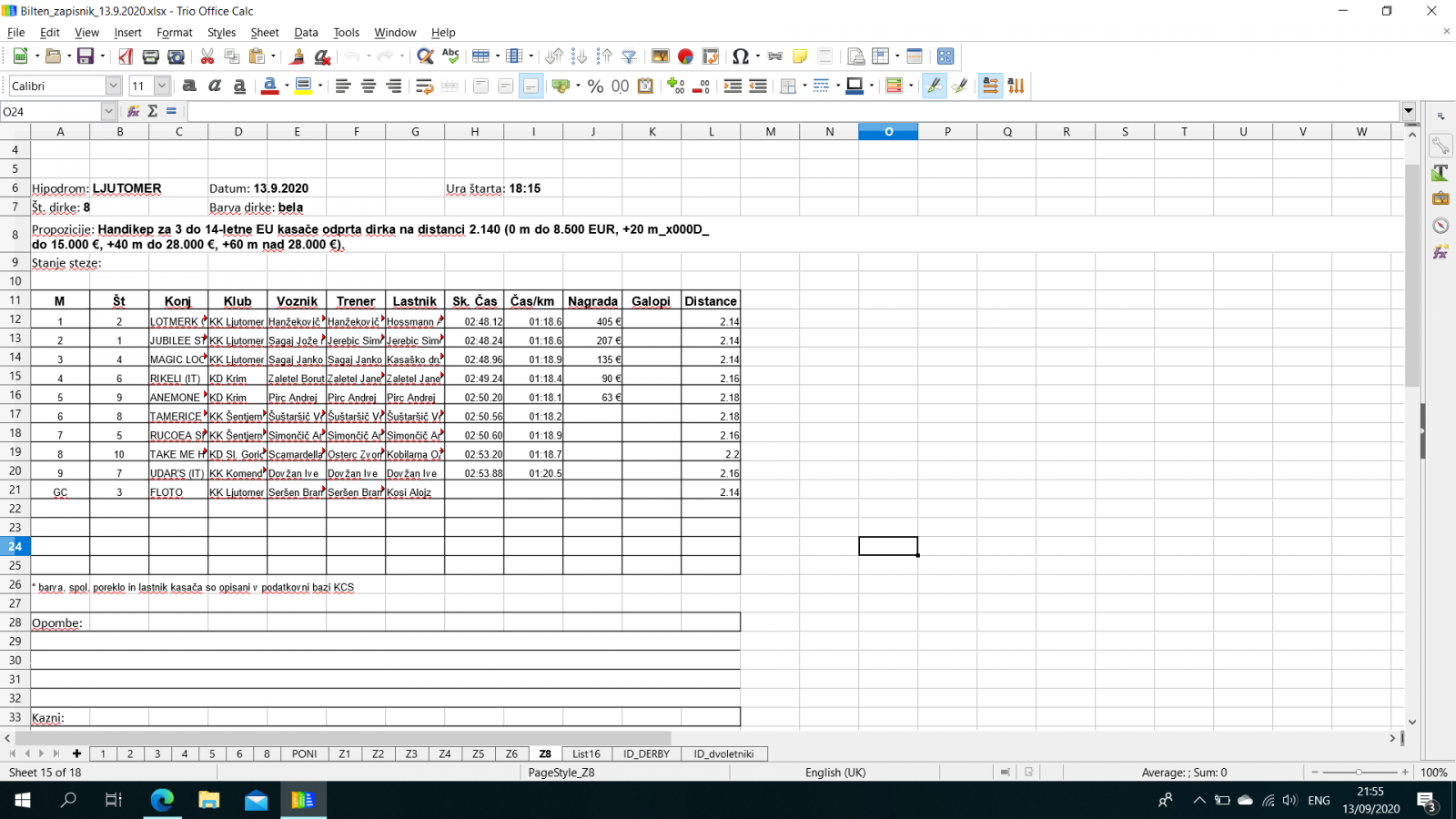Export the sheet as PDF

pos(126,56)
